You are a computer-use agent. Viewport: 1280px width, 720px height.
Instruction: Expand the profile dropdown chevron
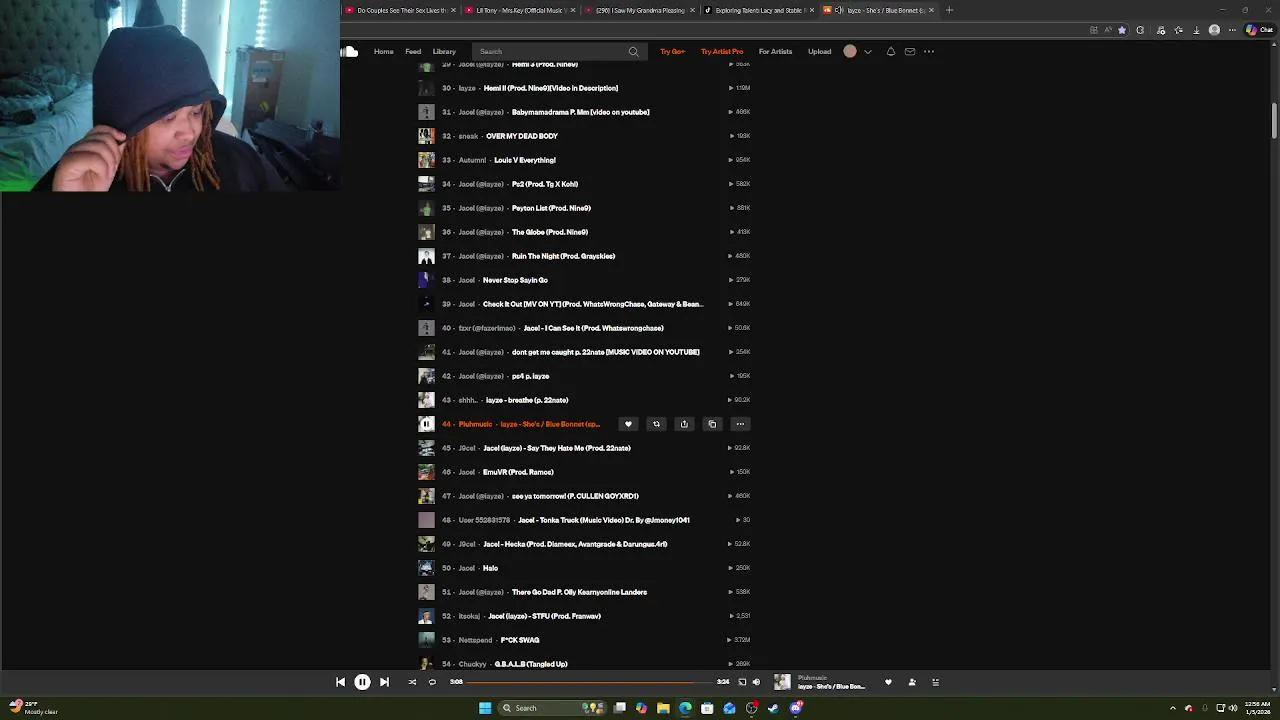(867, 51)
